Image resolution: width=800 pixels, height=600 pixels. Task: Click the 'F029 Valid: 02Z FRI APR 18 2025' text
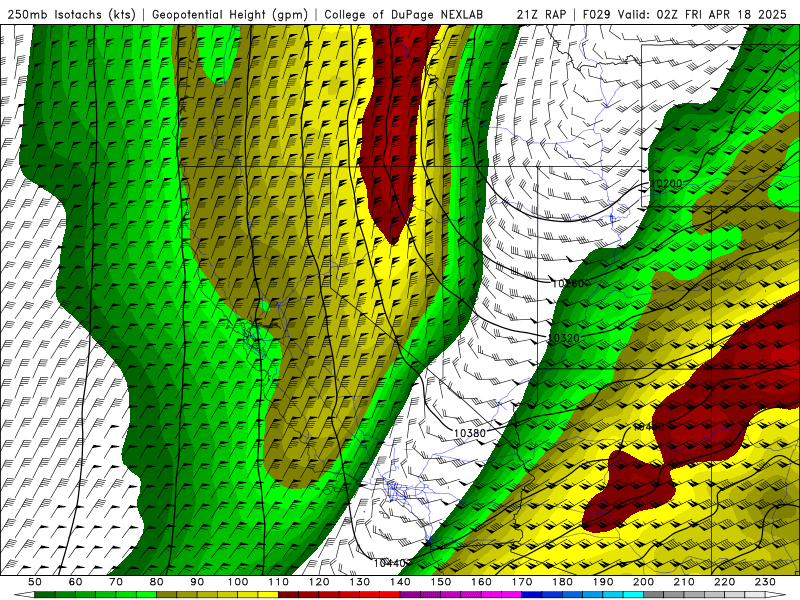point(685,14)
